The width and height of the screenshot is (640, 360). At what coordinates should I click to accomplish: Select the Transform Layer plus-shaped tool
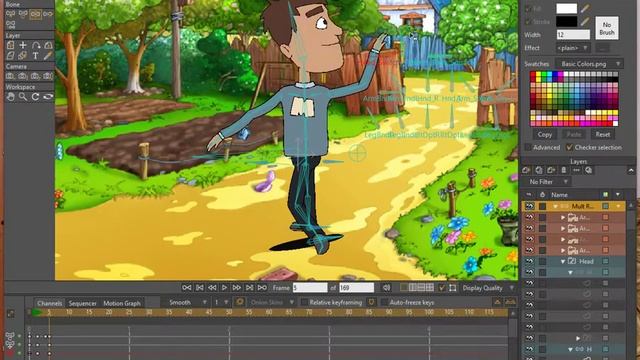(23, 45)
